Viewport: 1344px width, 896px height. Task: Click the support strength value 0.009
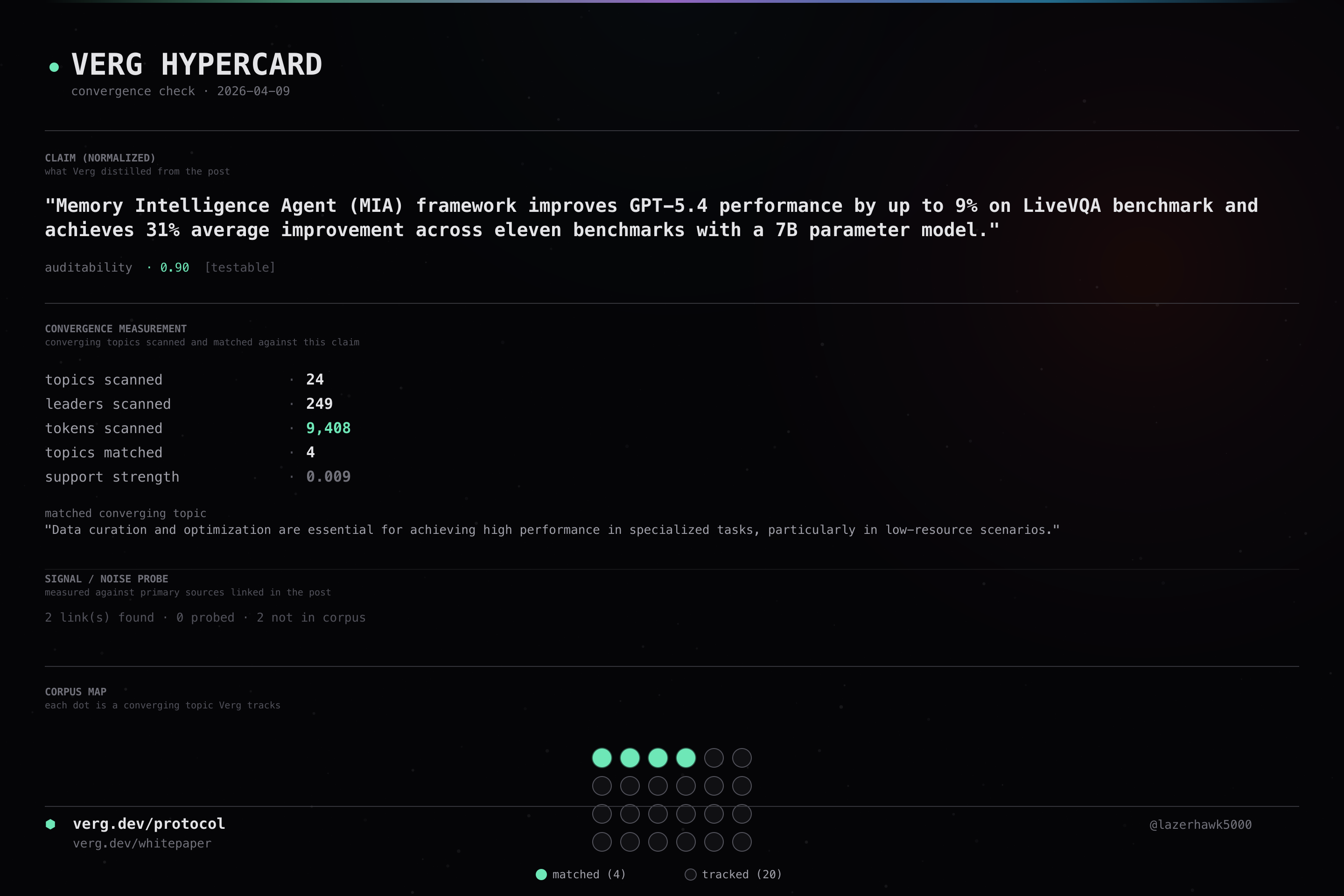(x=329, y=476)
